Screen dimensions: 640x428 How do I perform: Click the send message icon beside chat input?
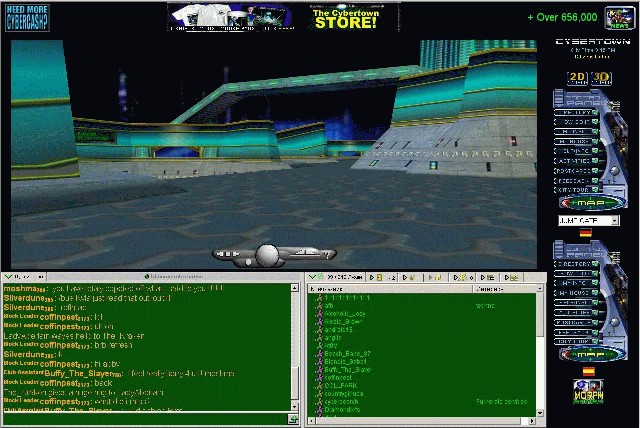coord(293,419)
